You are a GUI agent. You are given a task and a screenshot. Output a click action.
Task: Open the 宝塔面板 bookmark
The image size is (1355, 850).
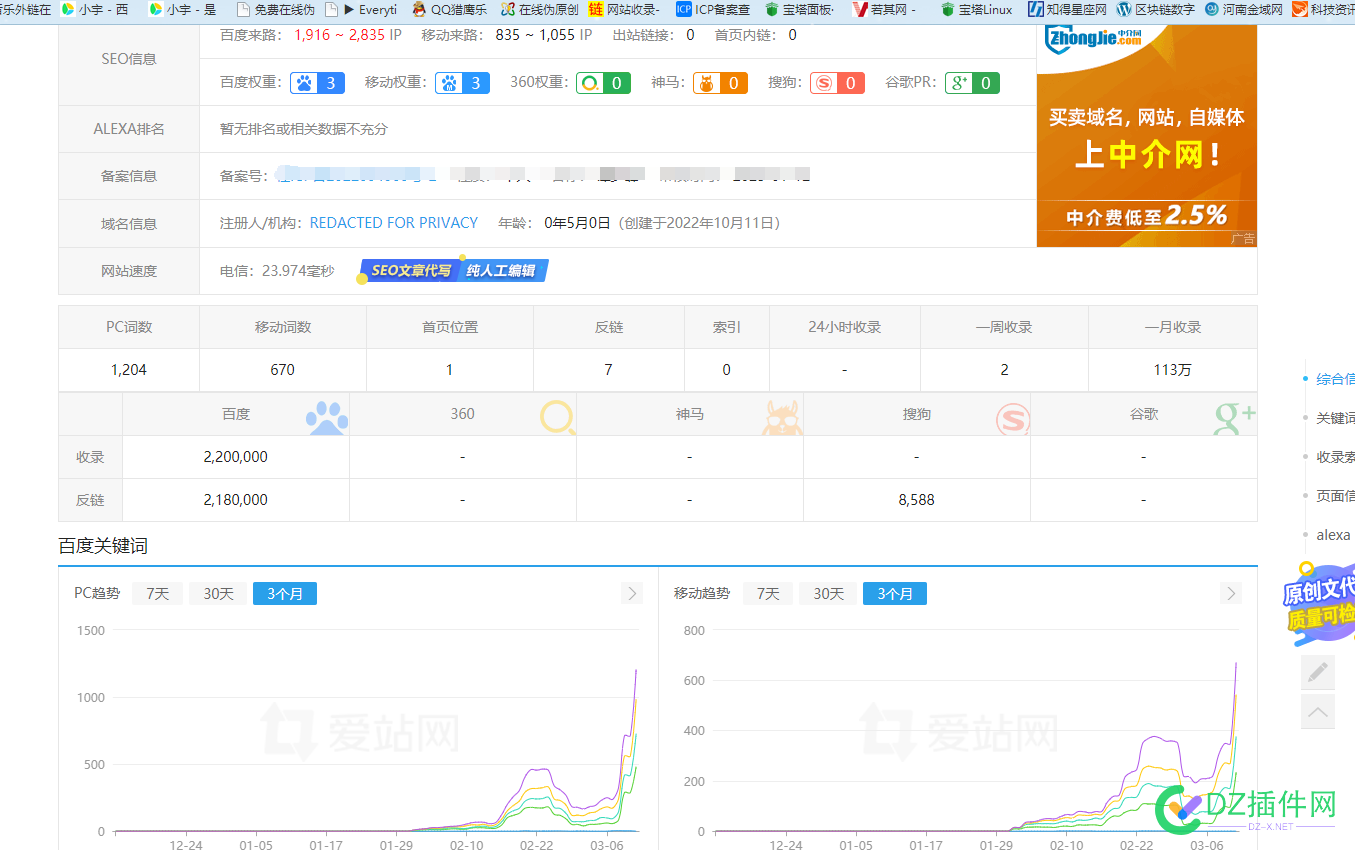[x=799, y=9]
